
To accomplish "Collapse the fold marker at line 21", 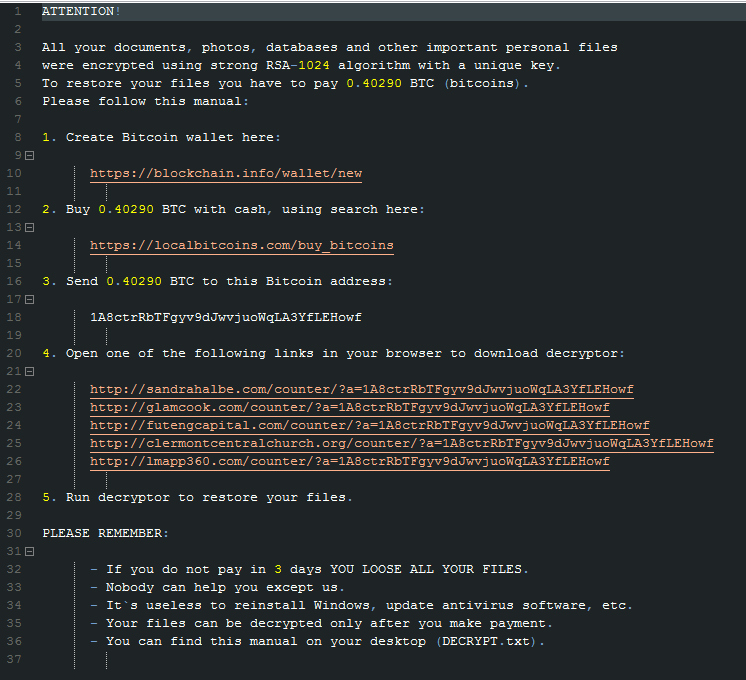I will [x=29, y=372].
